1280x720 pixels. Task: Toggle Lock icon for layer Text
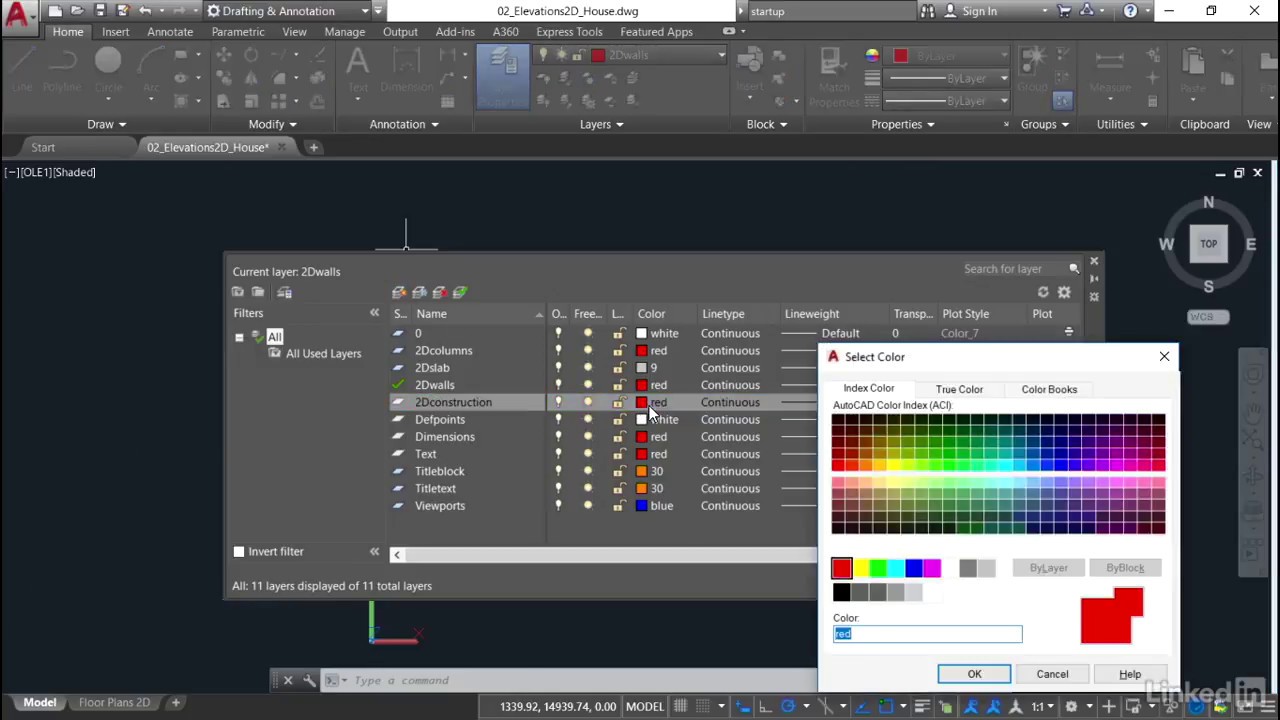click(x=619, y=454)
